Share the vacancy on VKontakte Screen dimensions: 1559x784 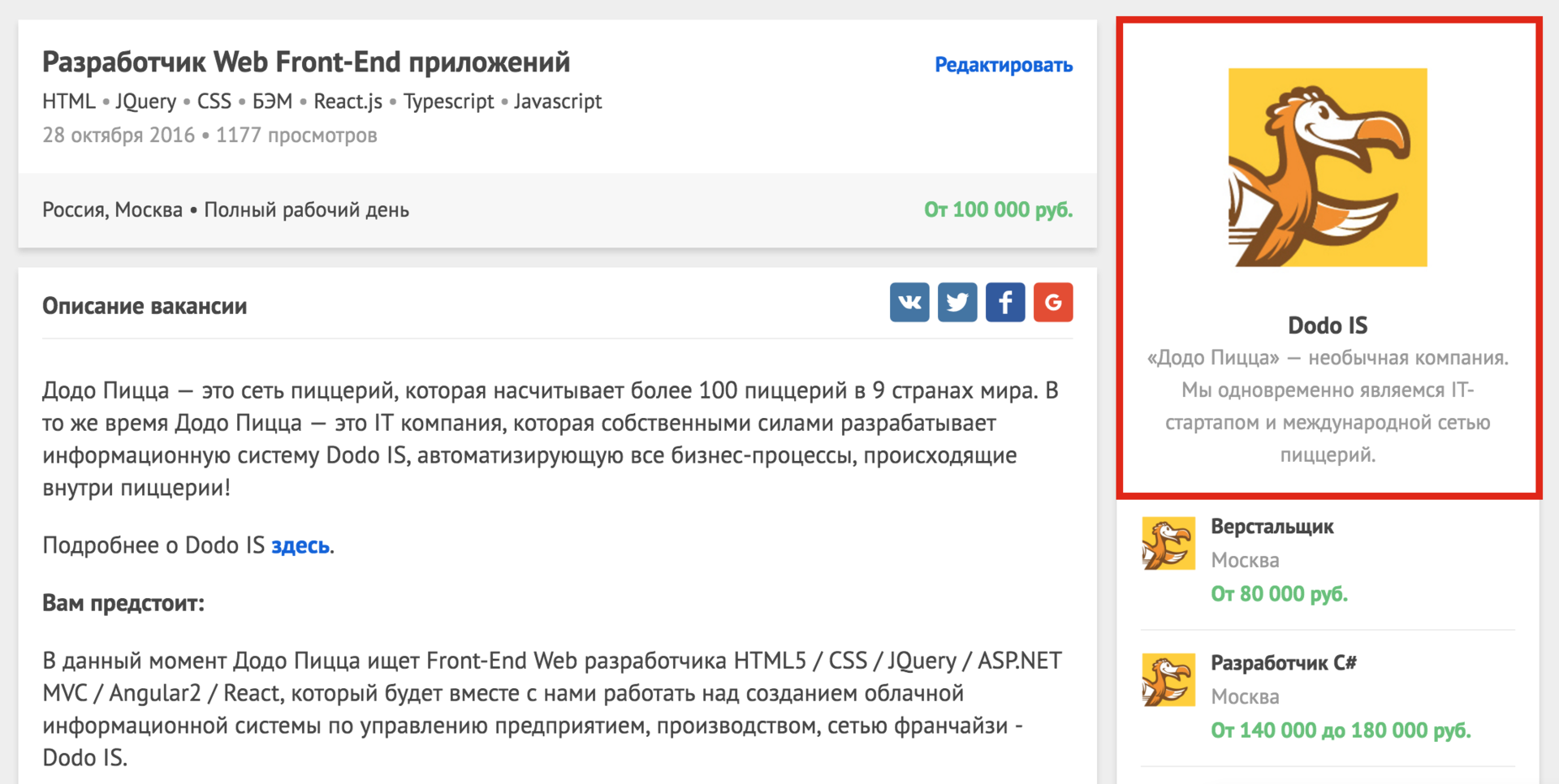coord(909,302)
